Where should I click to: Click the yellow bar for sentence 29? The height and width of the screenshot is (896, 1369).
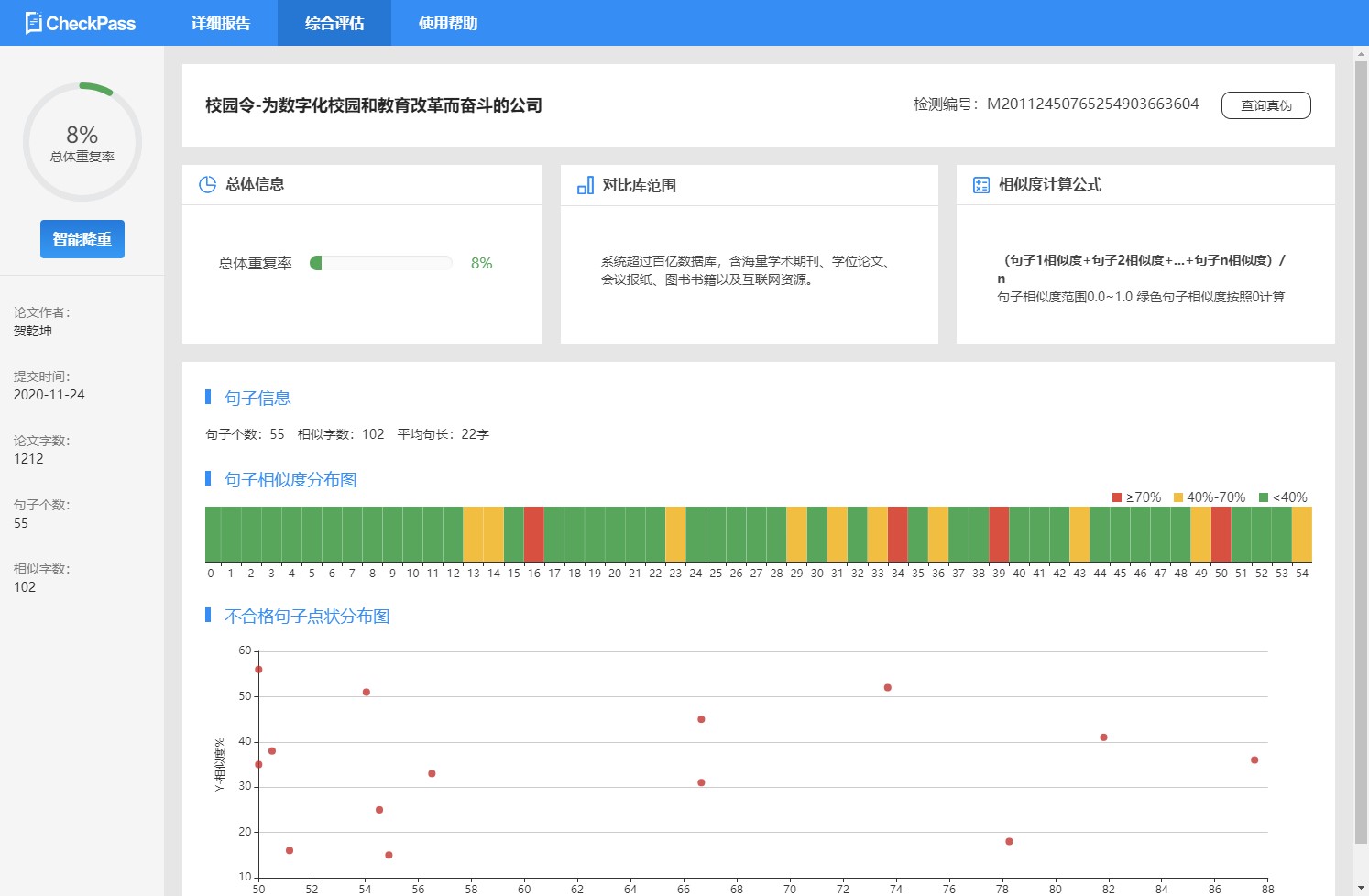(796, 534)
